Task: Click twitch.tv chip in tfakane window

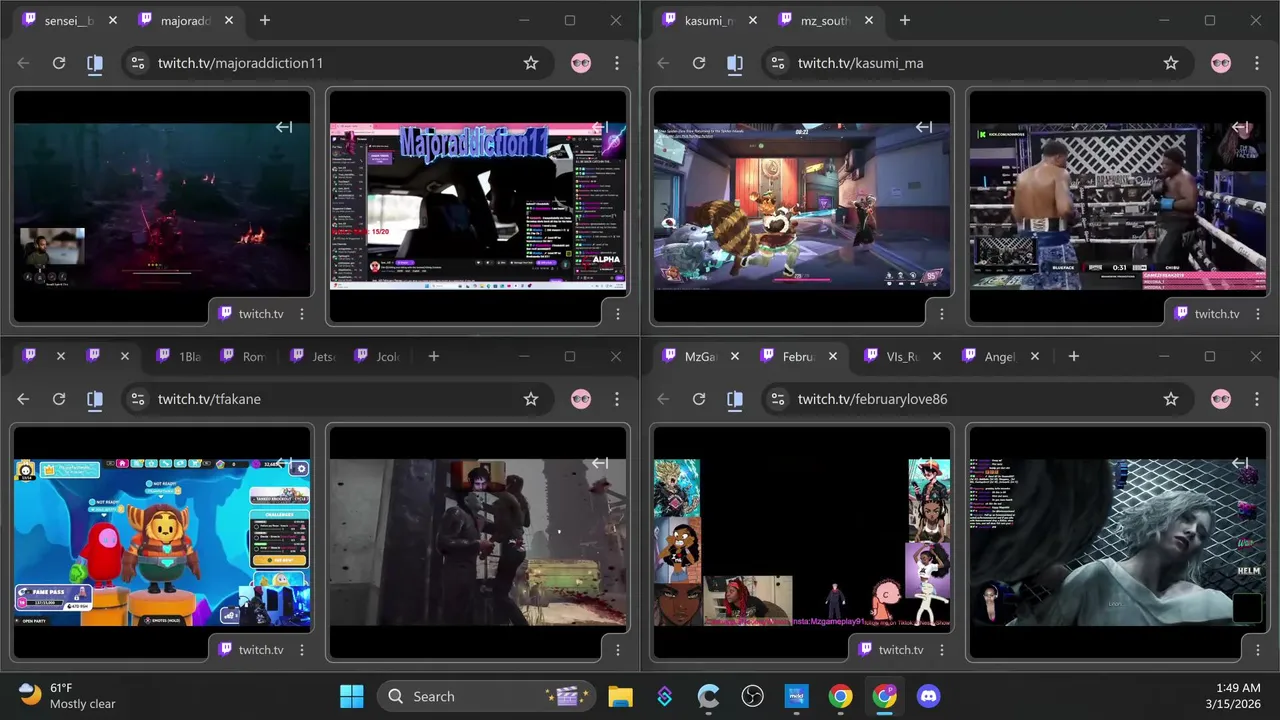Action: click(x=251, y=650)
